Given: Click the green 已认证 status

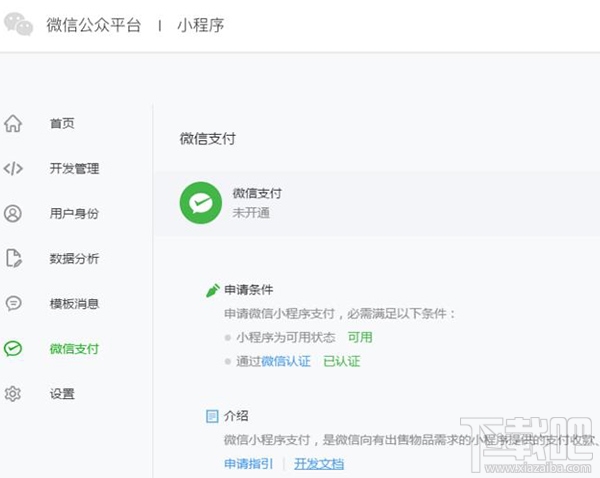Looking at the screenshot, I should (342, 361).
